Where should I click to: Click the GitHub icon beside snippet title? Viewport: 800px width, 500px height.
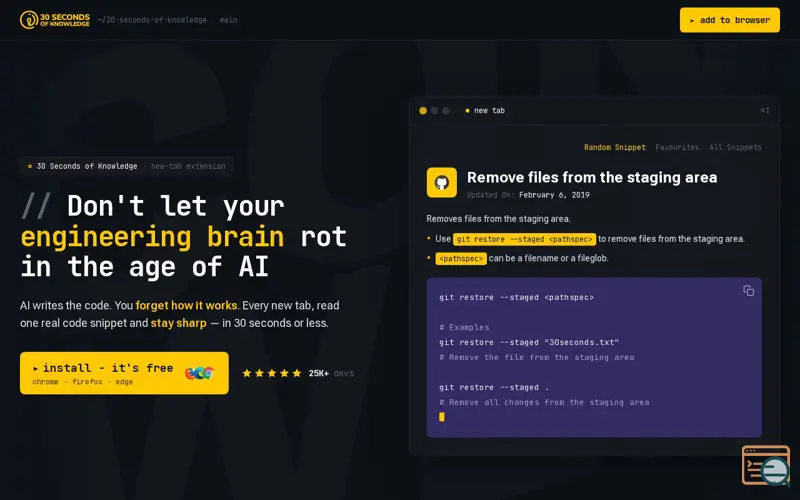pyautogui.click(x=441, y=182)
